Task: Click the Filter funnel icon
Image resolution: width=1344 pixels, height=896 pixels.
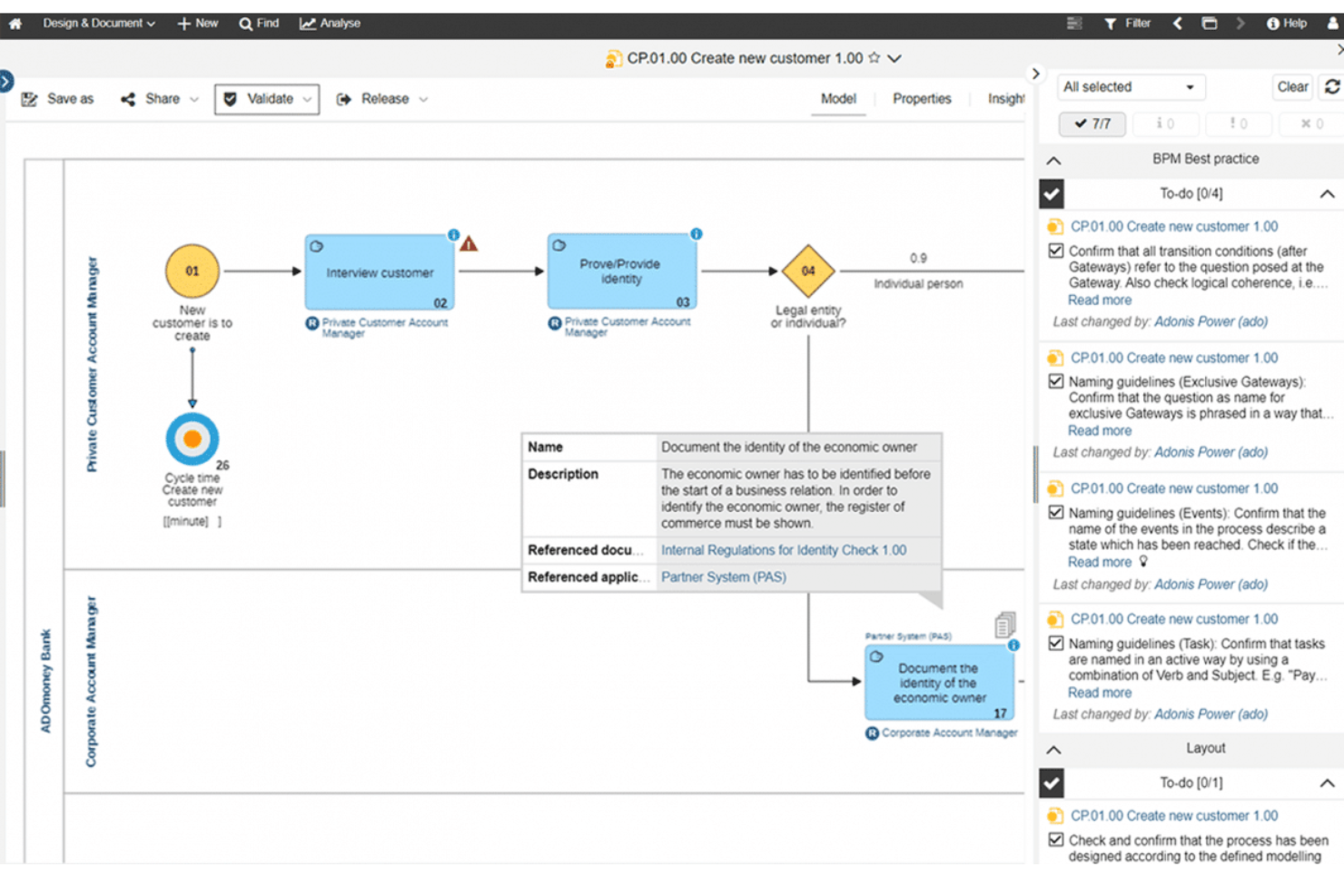Action: [x=1110, y=24]
